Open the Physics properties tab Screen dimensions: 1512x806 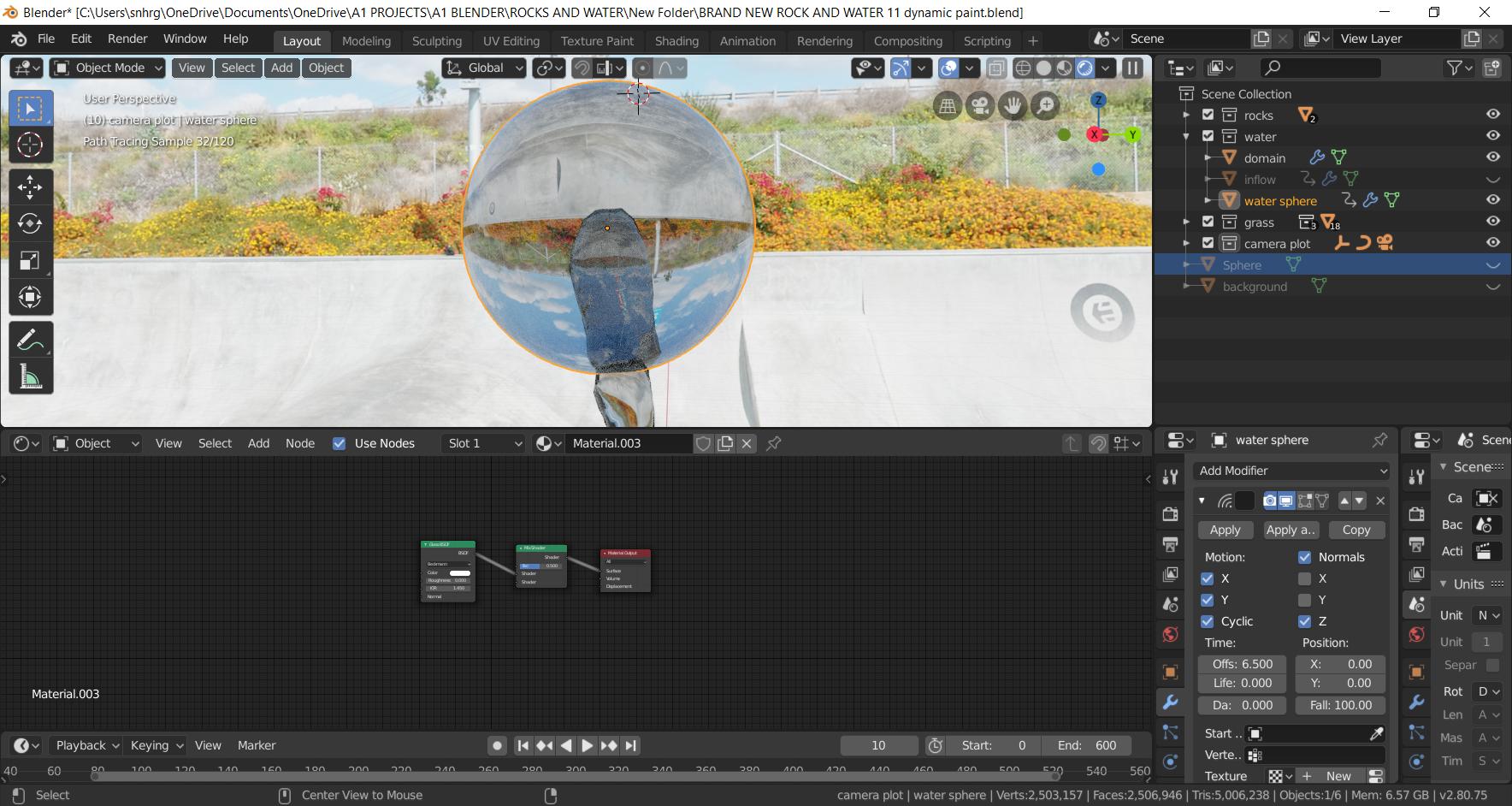point(1170,762)
